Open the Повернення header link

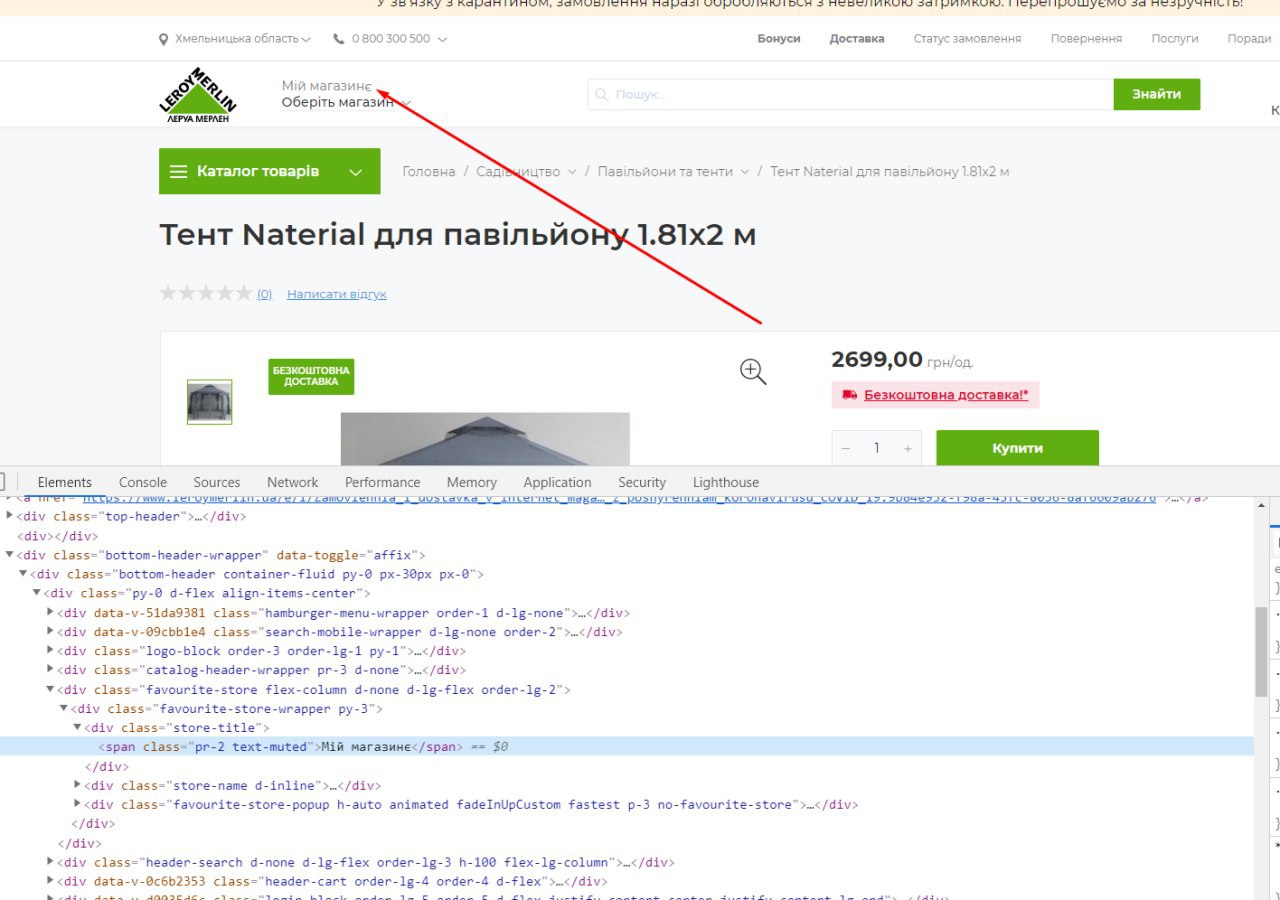tap(1086, 39)
